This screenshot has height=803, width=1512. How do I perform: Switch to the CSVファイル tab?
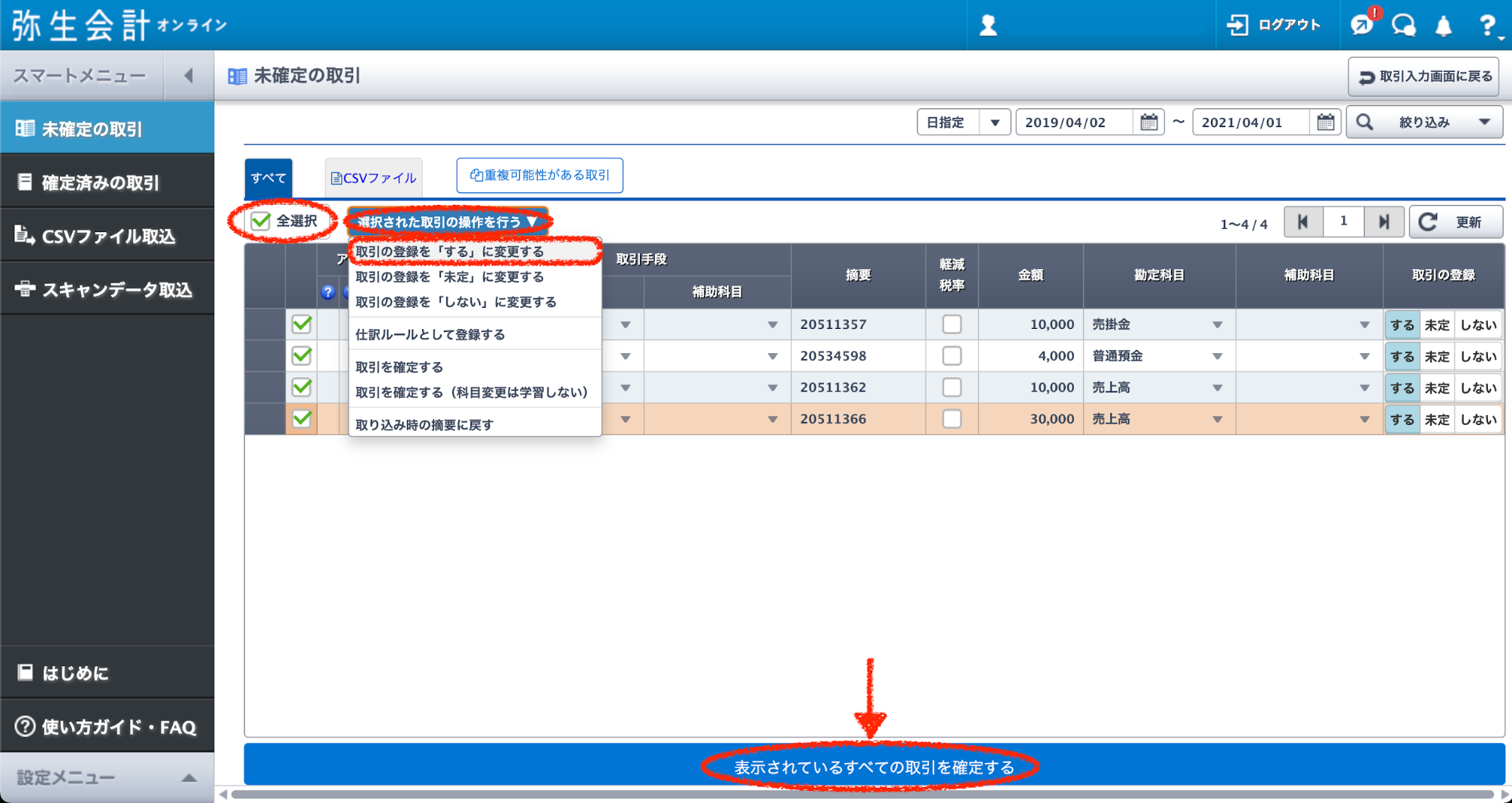(x=374, y=178)
